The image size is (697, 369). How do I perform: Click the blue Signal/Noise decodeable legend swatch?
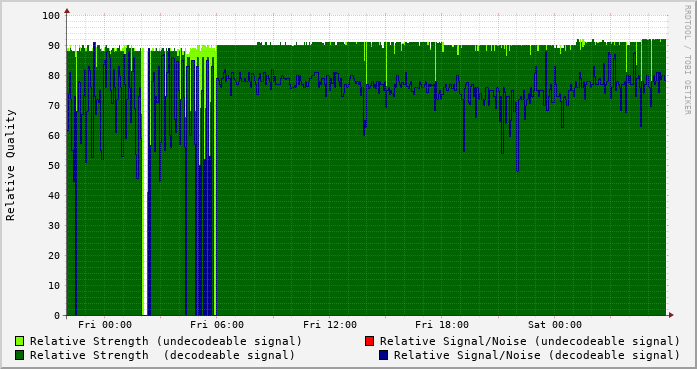(x=384, y=355)
